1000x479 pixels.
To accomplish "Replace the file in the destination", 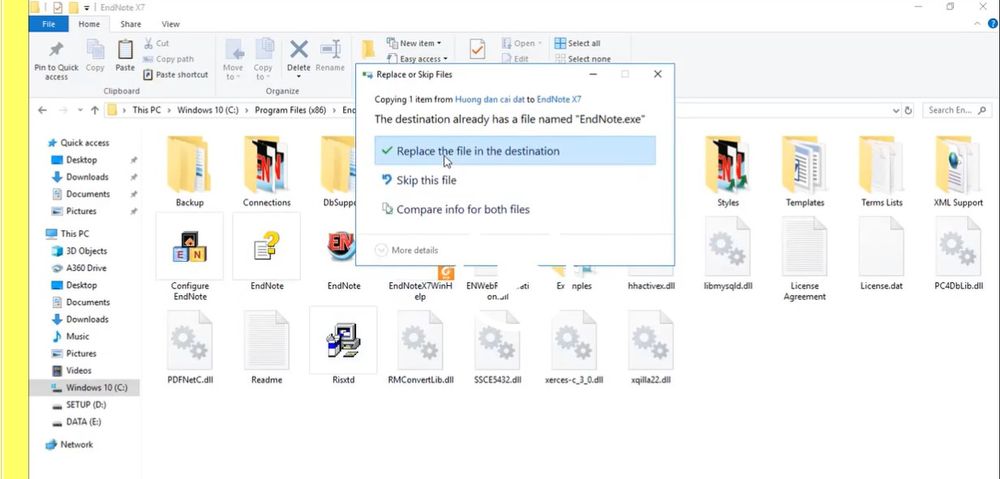I will (x=515, y=151).
